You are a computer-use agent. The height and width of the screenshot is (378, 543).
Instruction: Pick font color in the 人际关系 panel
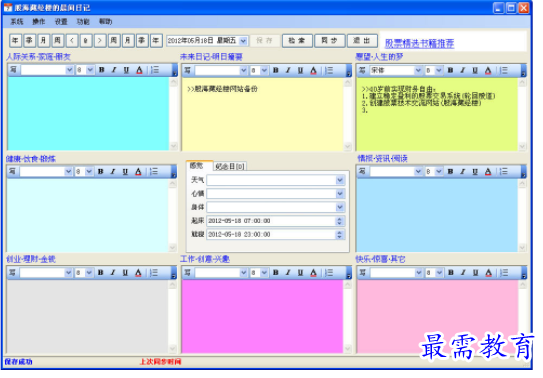click(x=139, y=70)
